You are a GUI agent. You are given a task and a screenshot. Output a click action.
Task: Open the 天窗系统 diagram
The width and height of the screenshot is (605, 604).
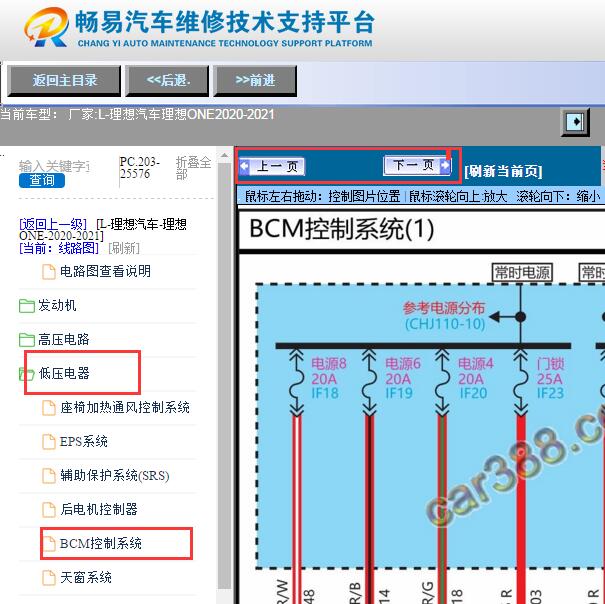[86, 577]
